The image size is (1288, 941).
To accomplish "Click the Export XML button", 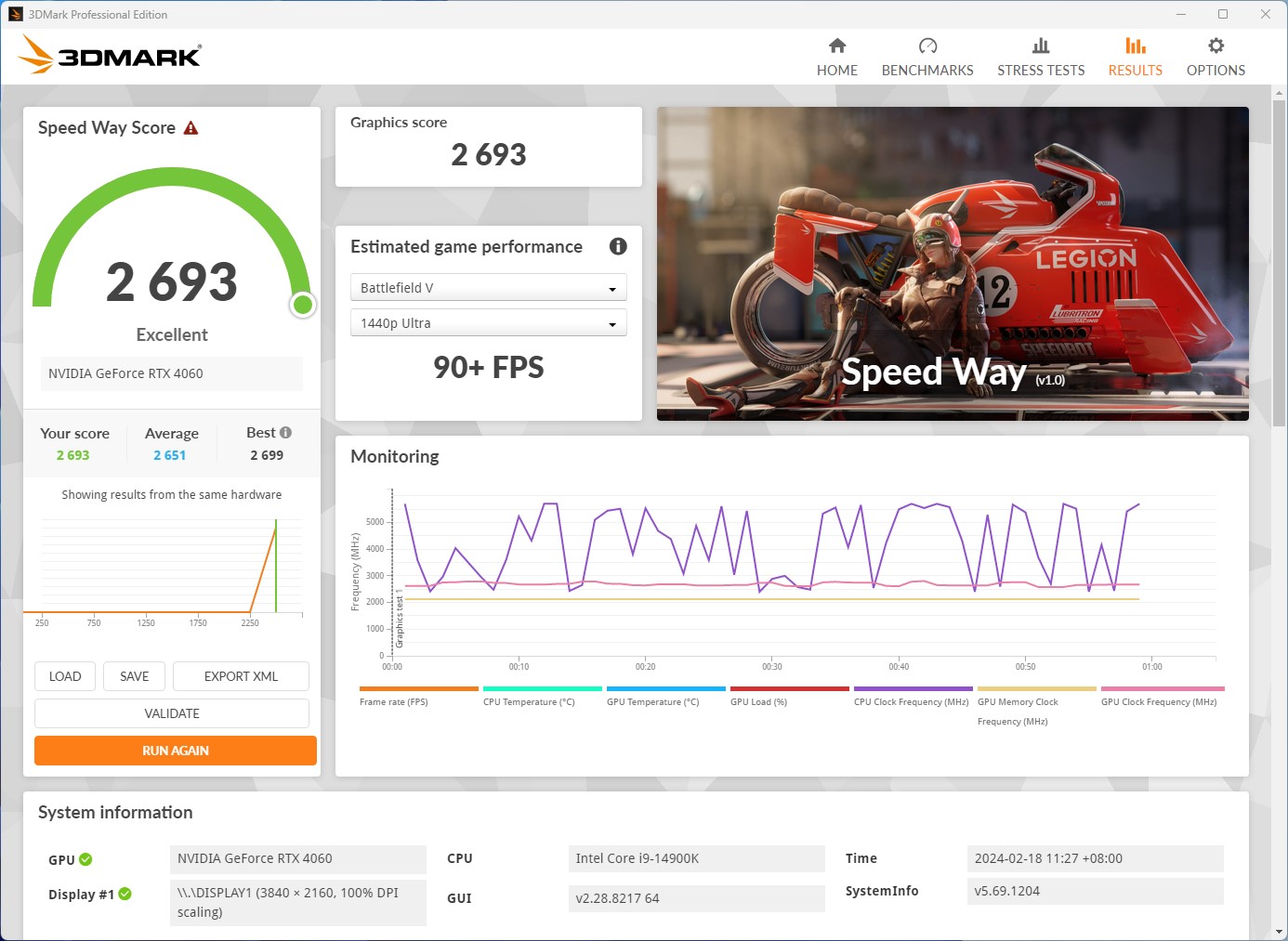I will point(241,676).
